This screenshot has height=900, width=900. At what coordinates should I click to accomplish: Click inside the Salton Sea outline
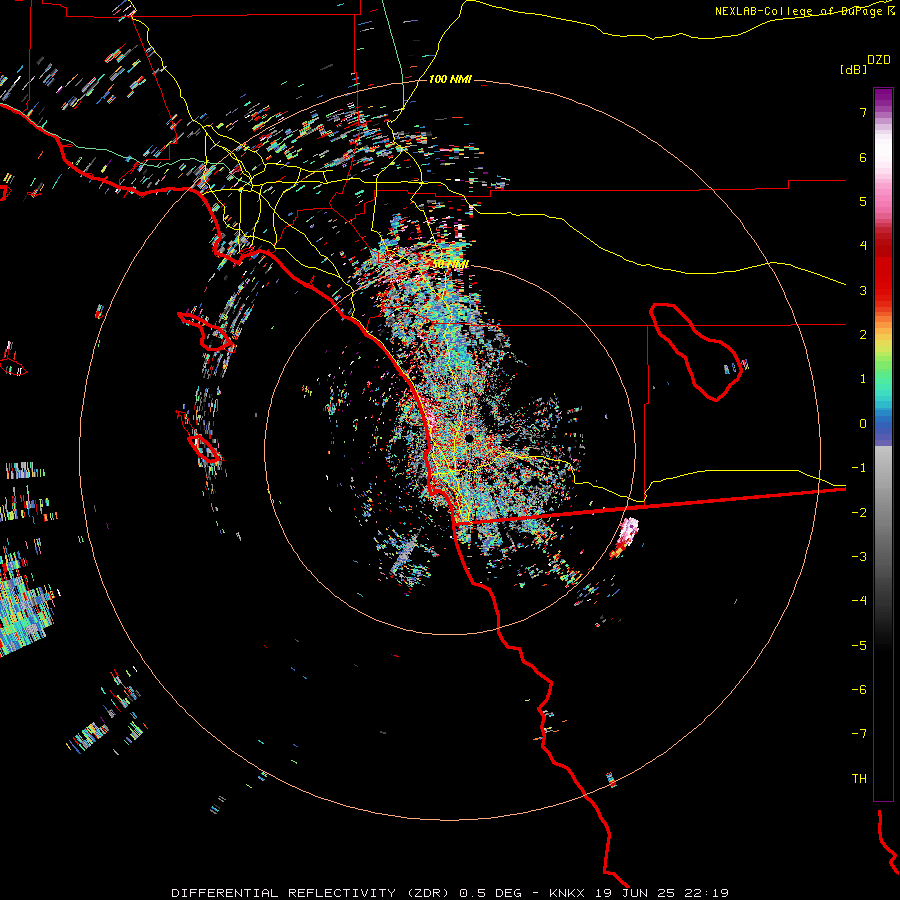coord(695,350)
